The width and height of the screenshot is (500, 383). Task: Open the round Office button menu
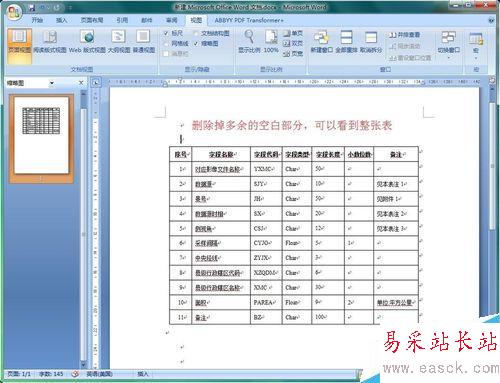pyautogui.click(x=13, y=12)
